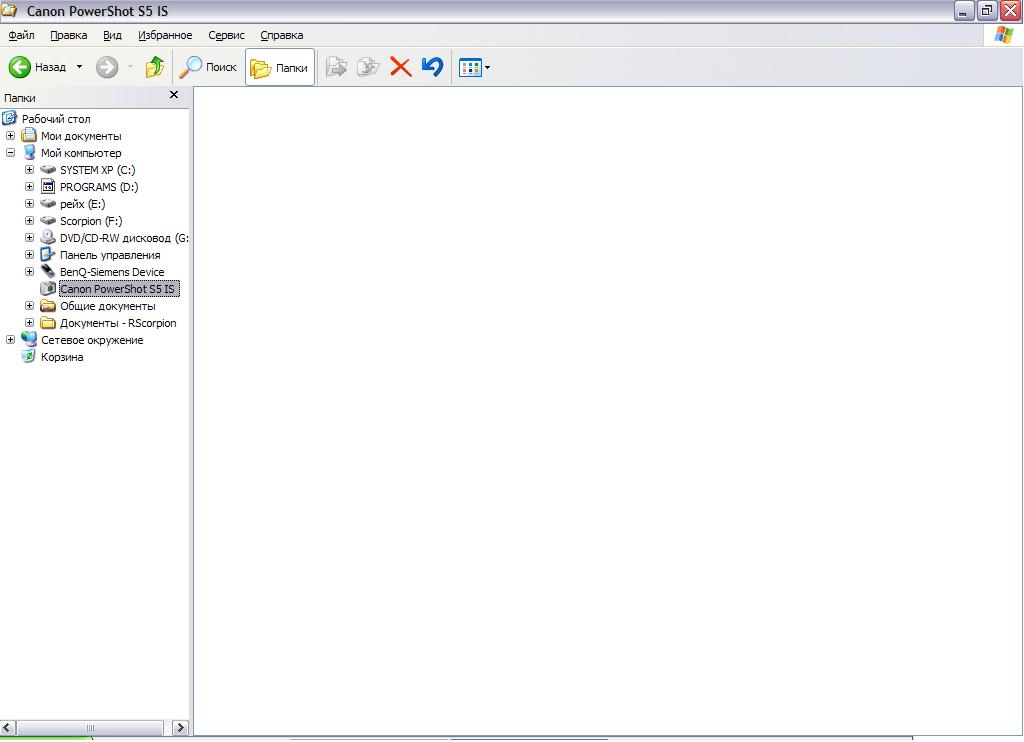The image size is (1024, 742).
Task: Collapse Мой компьютер node
Action: coord(10,153)
